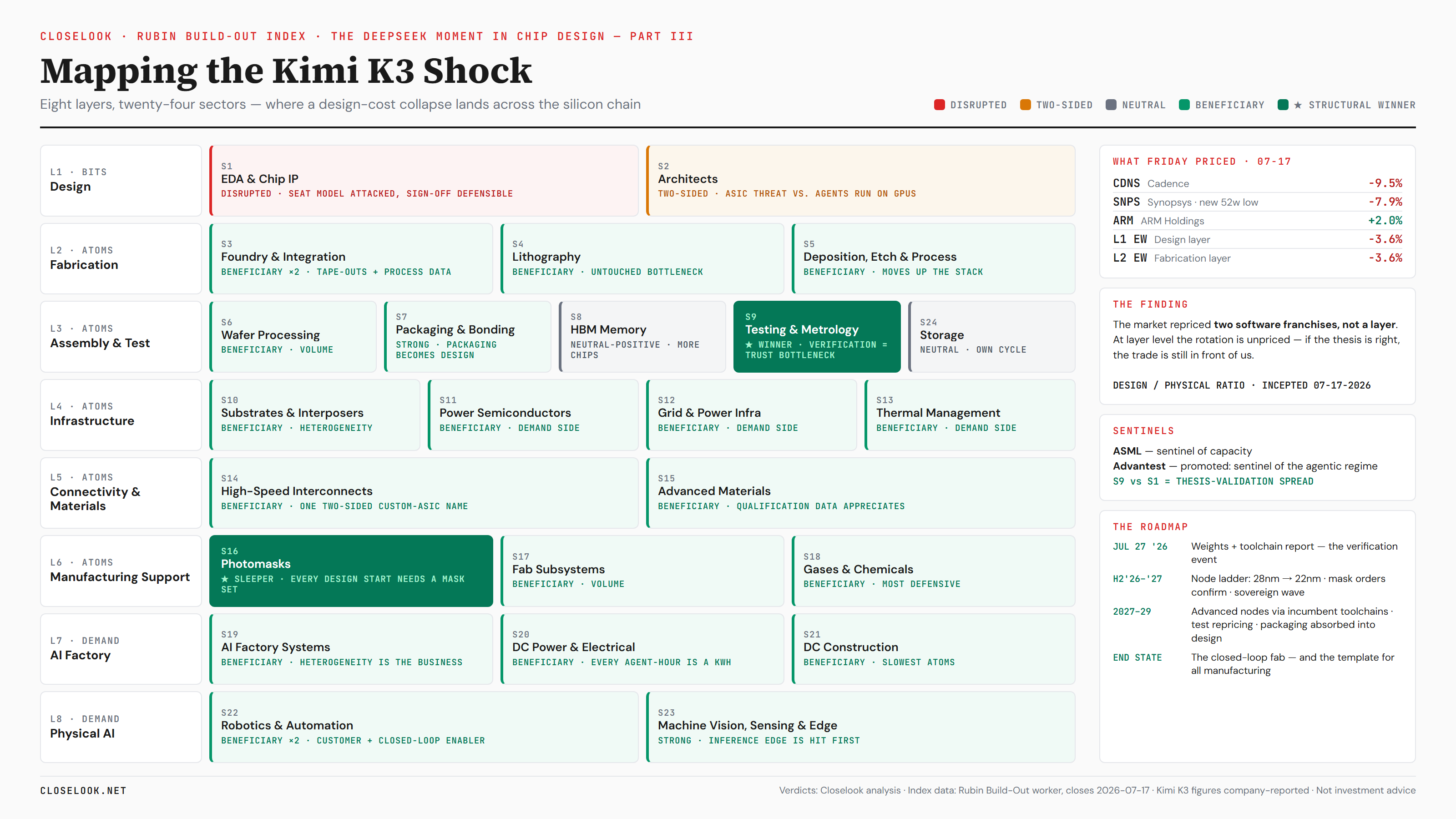Click L6 Manufacturing Support layer label
The width and height of the screenshot is (1456, 819).
[121, 571]
